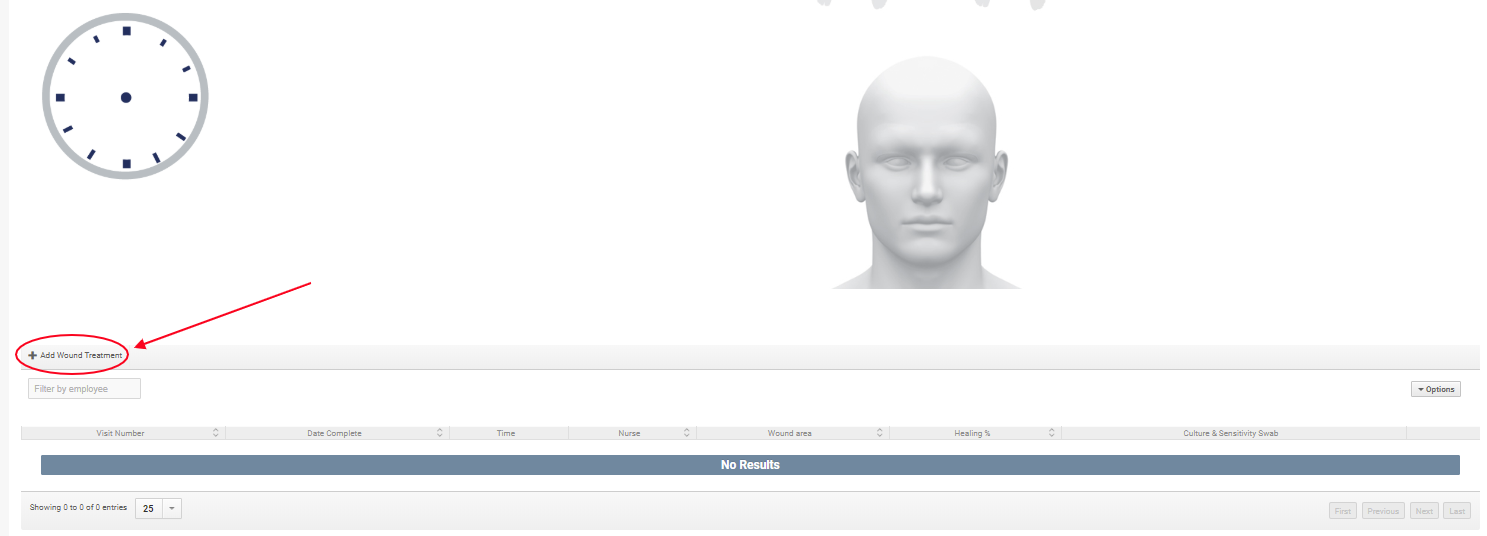Image resolution: width=1487 pixels, height=536 pixels.
Task: Click the sort arrows on Wound area column
Action: 880,433
